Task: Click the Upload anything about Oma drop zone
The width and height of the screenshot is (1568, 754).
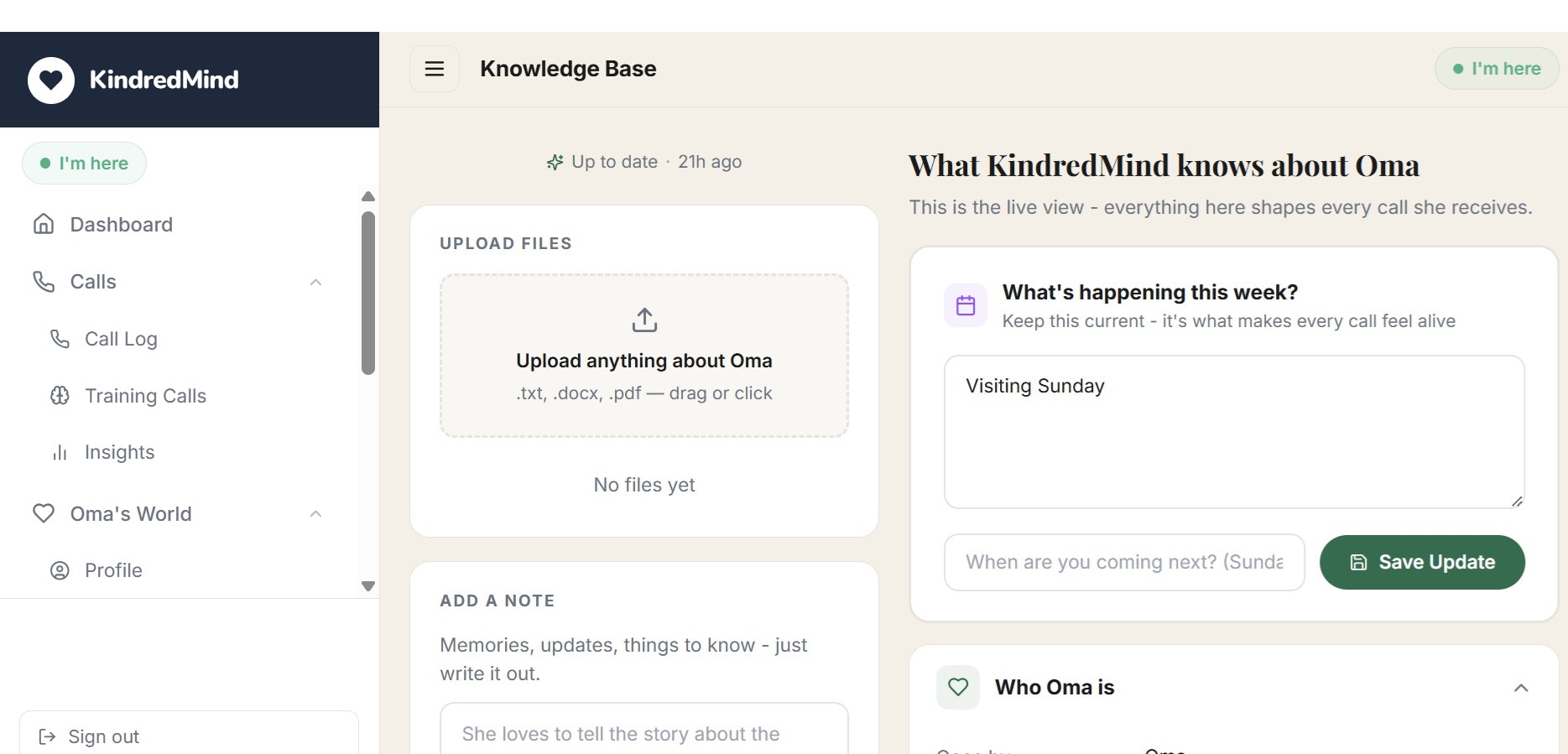Action: point(644,356)
